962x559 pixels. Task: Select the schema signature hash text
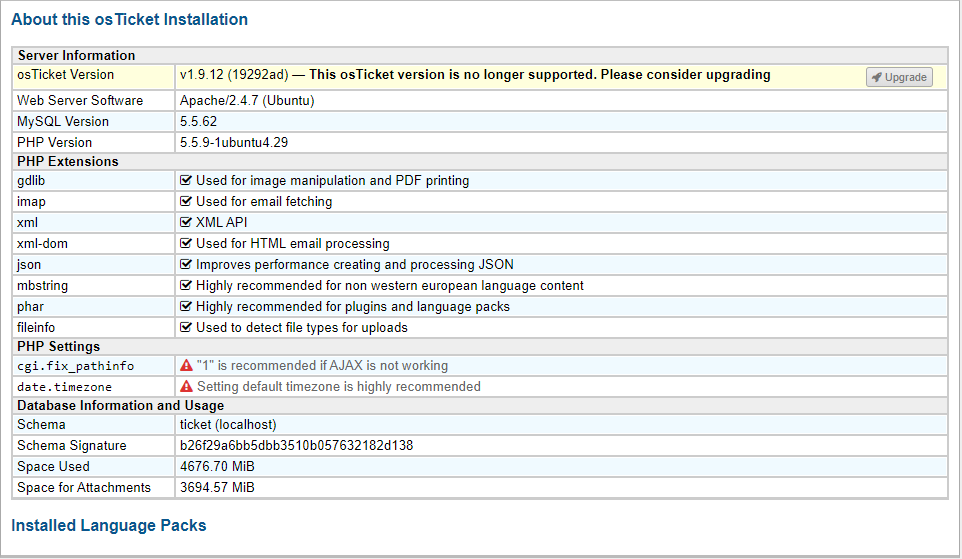coord(296,445)
